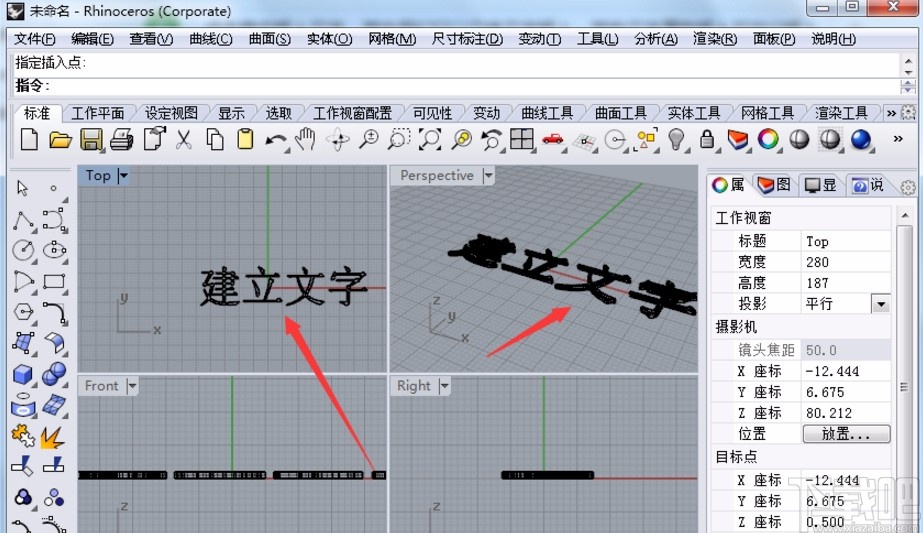Click the toolbar settings gear icon
The width and height of the screenshot is (923, 533).
(908, 112)
